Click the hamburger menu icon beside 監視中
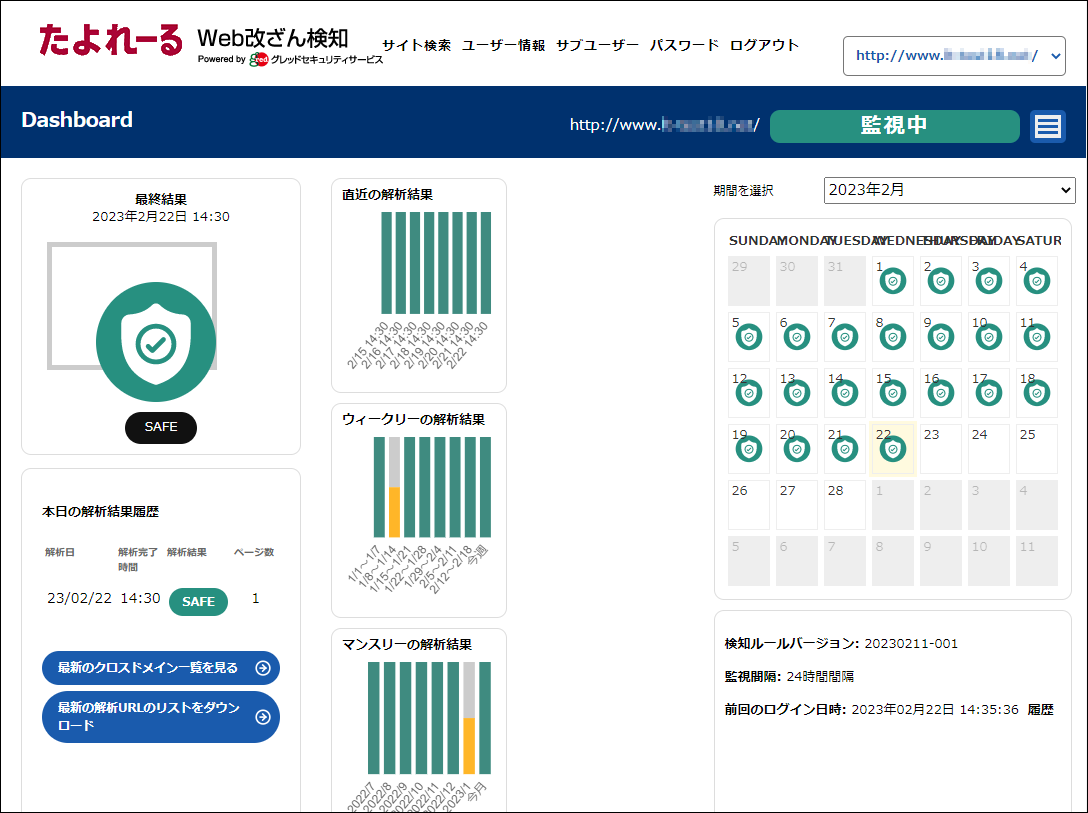This screenshot has width=1088, height=813. click(x=1047, y=126)
